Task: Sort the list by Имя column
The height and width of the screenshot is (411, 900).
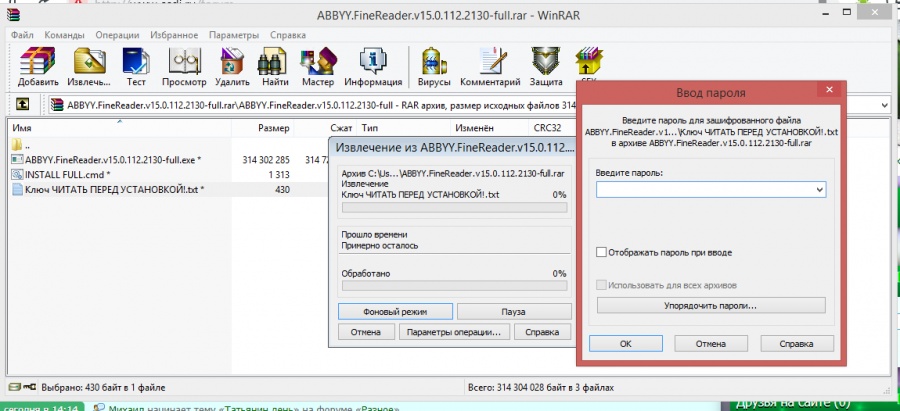Action: pyautogui.click(x=120, y=128)
